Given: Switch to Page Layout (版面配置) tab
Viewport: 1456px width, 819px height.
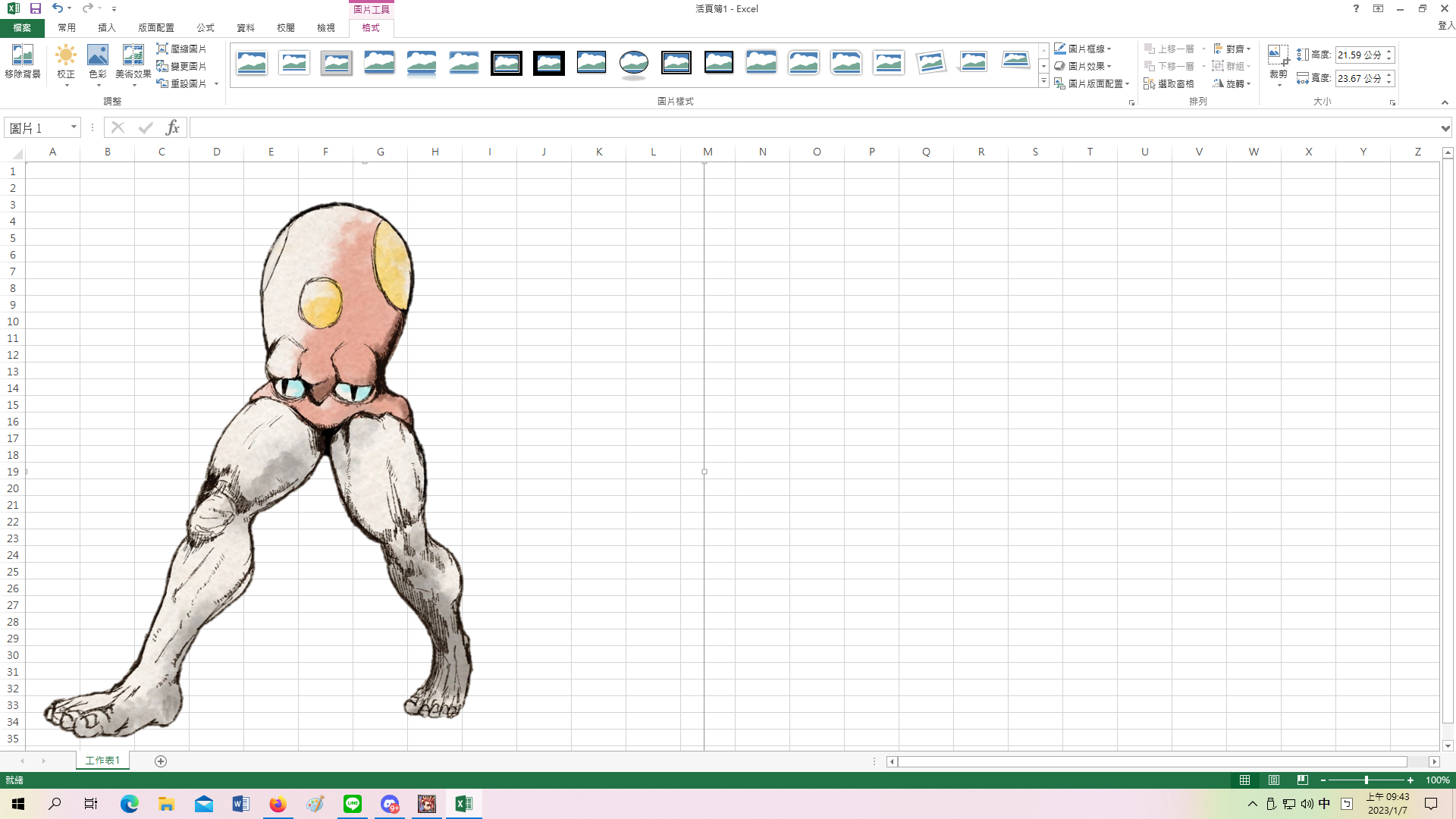Looking at the screenshot, I should 156,28.
